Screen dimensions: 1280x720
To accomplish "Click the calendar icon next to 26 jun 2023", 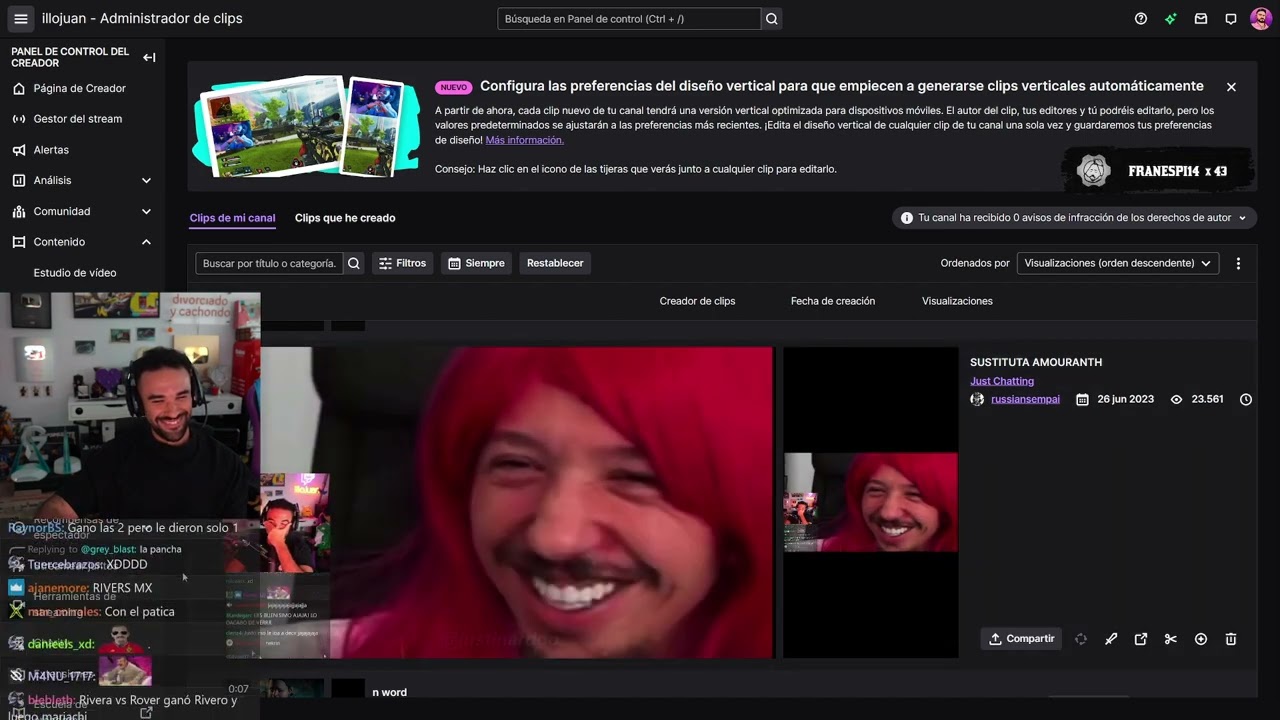I will tap(1082, 399).
